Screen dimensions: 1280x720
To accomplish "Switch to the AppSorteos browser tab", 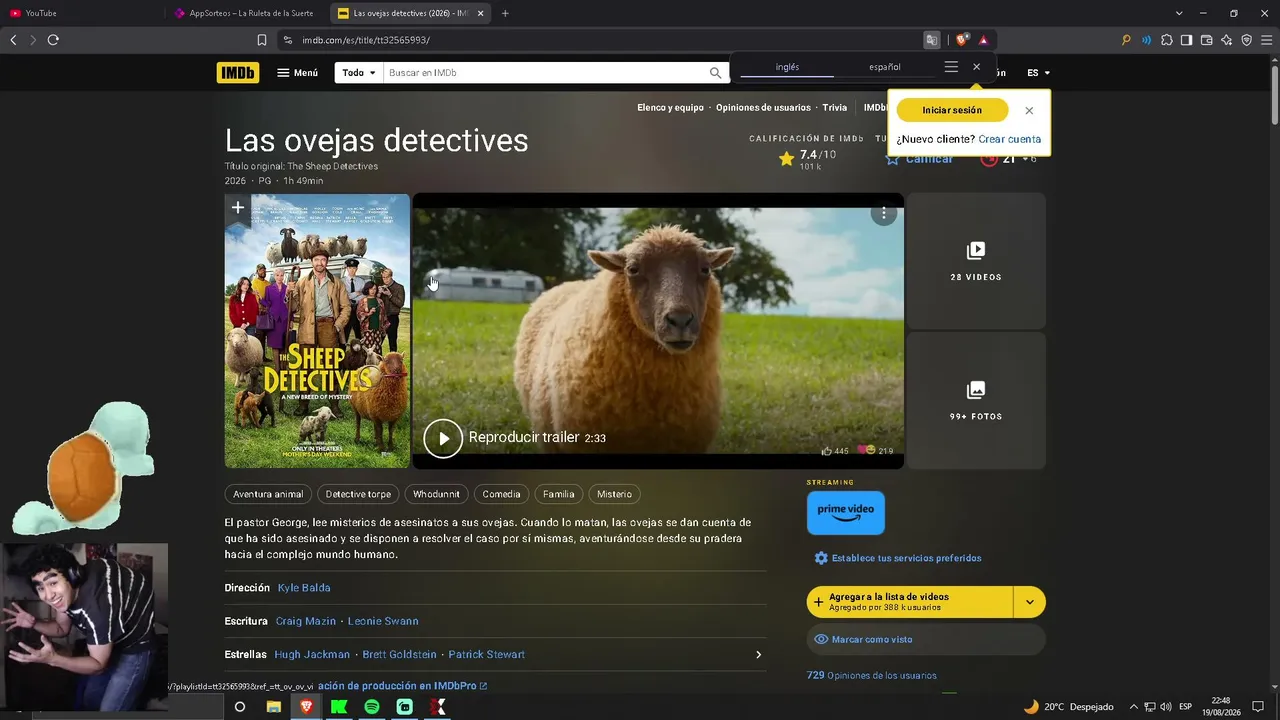I will tap(245, 13).
